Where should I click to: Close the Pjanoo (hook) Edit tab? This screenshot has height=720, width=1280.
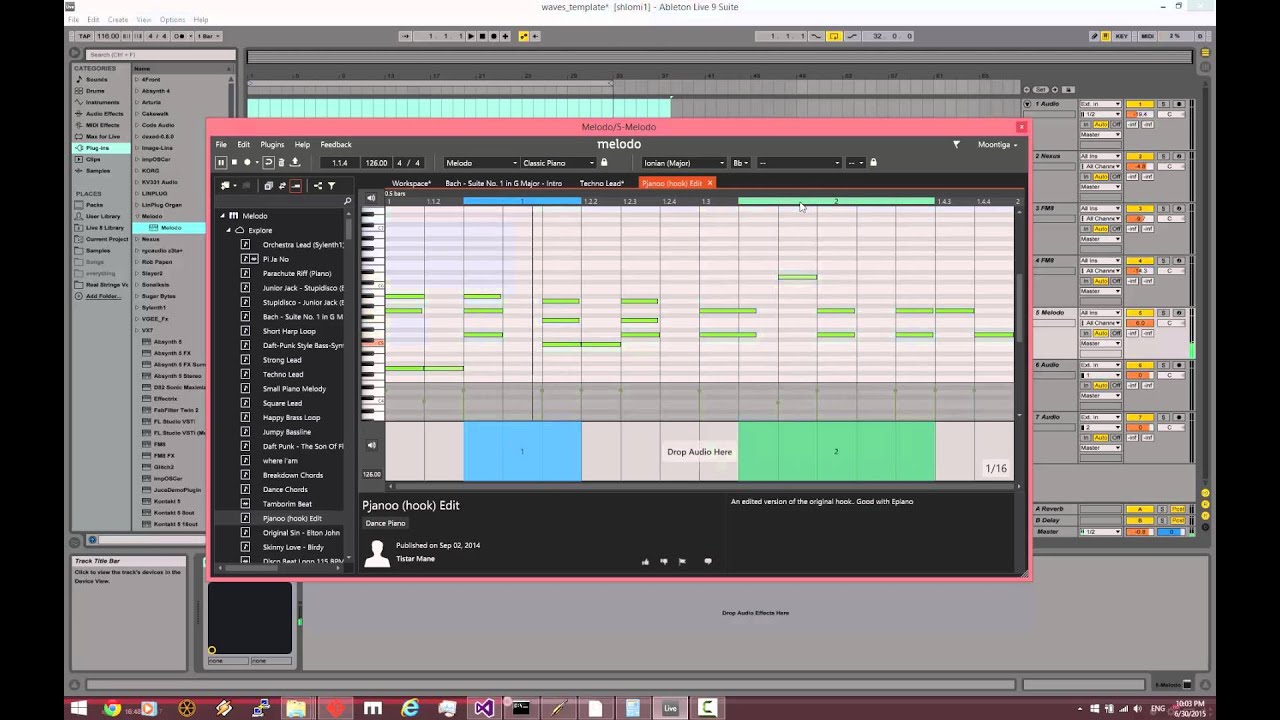[x=710, y=183]
